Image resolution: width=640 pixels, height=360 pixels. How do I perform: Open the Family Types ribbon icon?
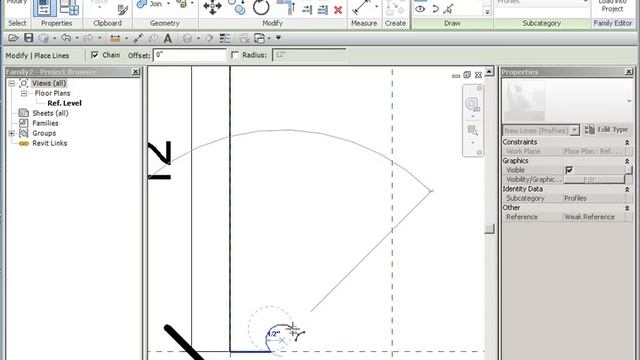click(x=69, y=7)
